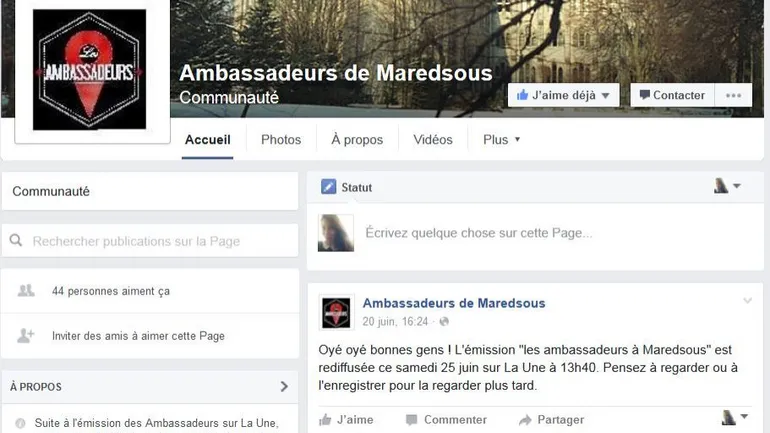Open the three-dots more options button
Viewport: 770px width, 433px height.
733,95
